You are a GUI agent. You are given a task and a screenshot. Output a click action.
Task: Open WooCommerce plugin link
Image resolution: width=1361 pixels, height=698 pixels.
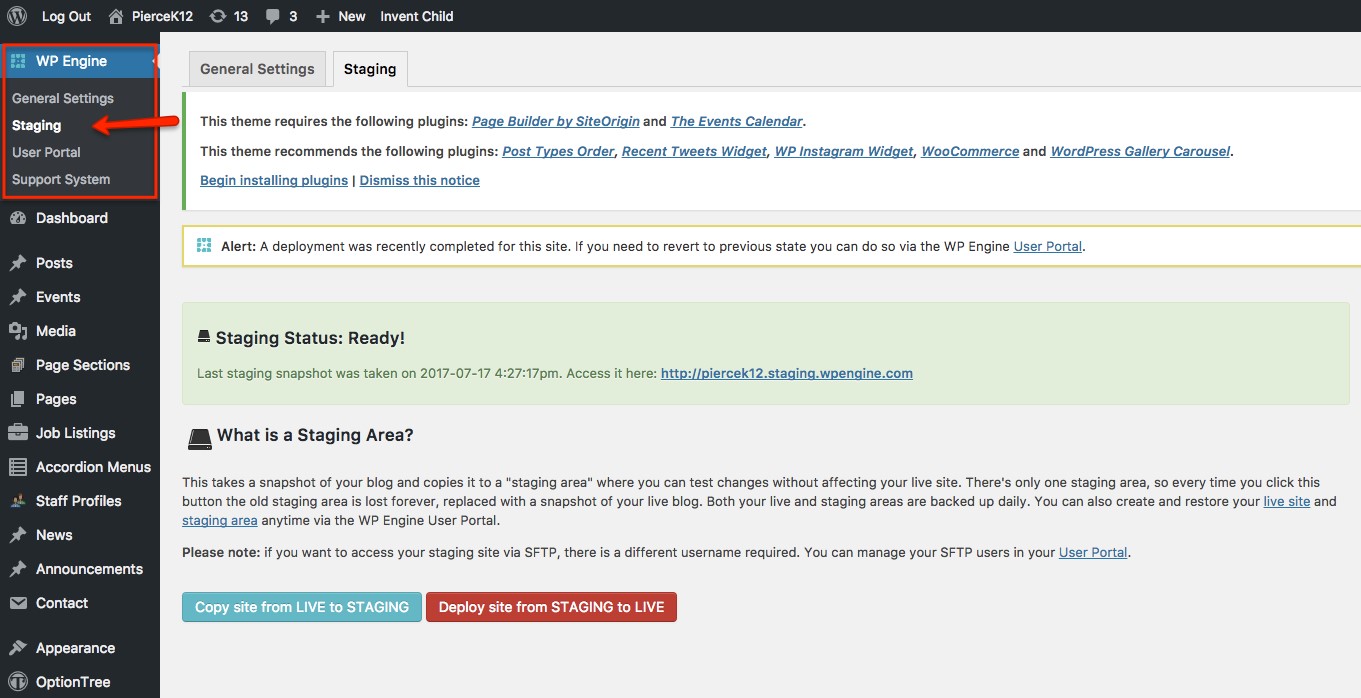pos(970,151)
